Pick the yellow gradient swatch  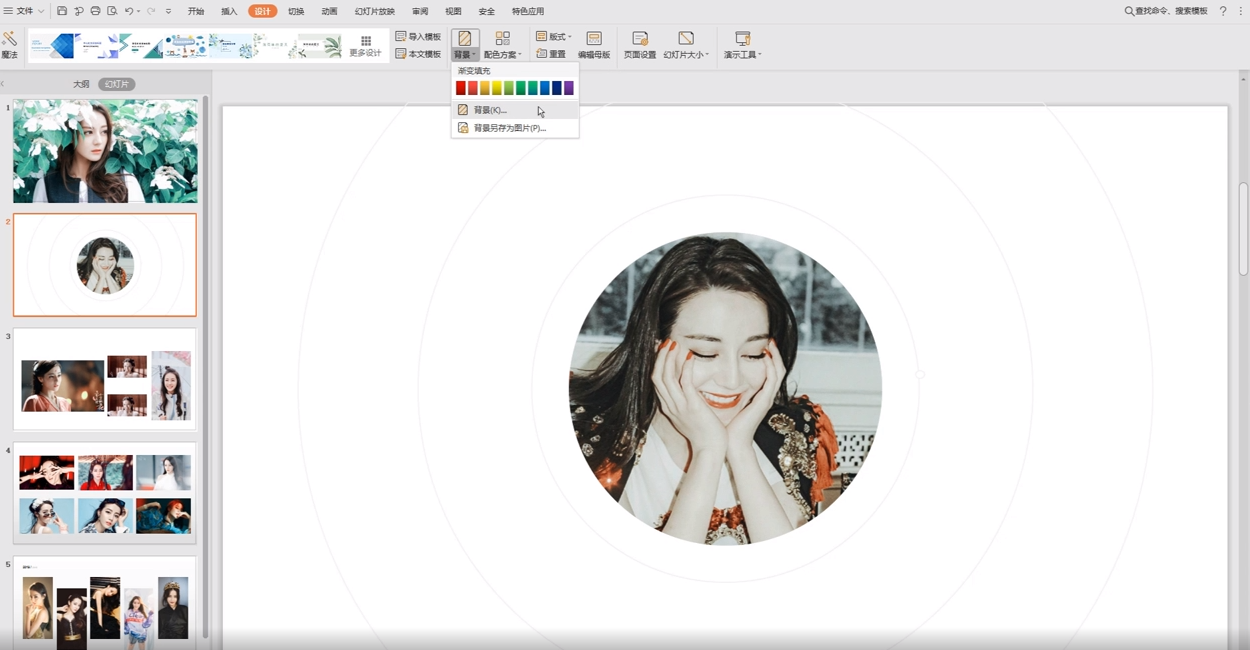[x=497, y=88]
